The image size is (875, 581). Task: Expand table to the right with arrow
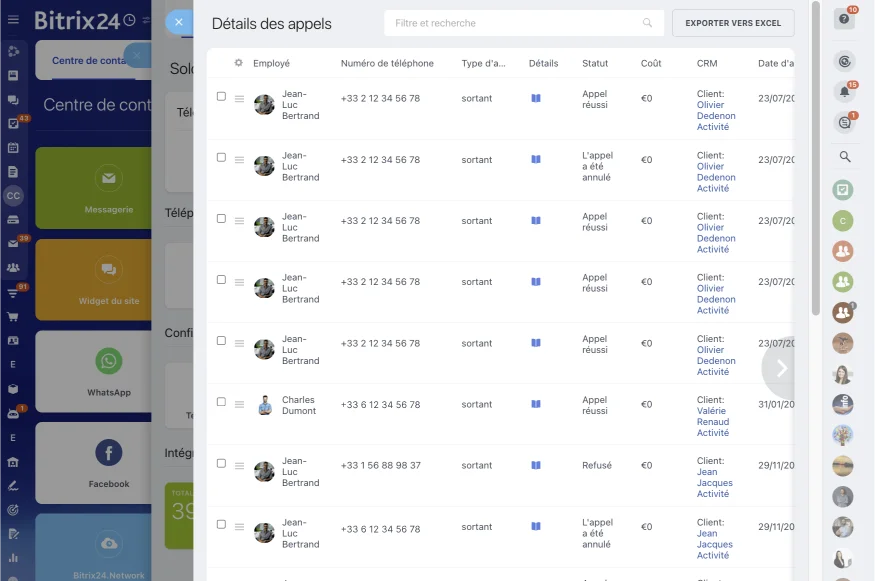(x=781, y=368)
